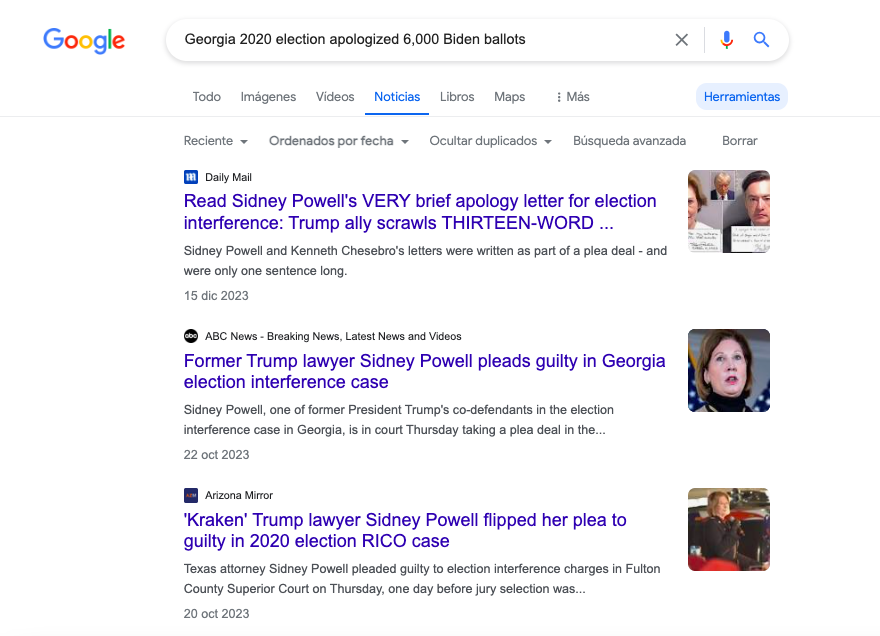The height and width of the screenshot is (636, 880).
Task: Open Ordenados por fecha sort dropdown
Action: pos(338,141)
